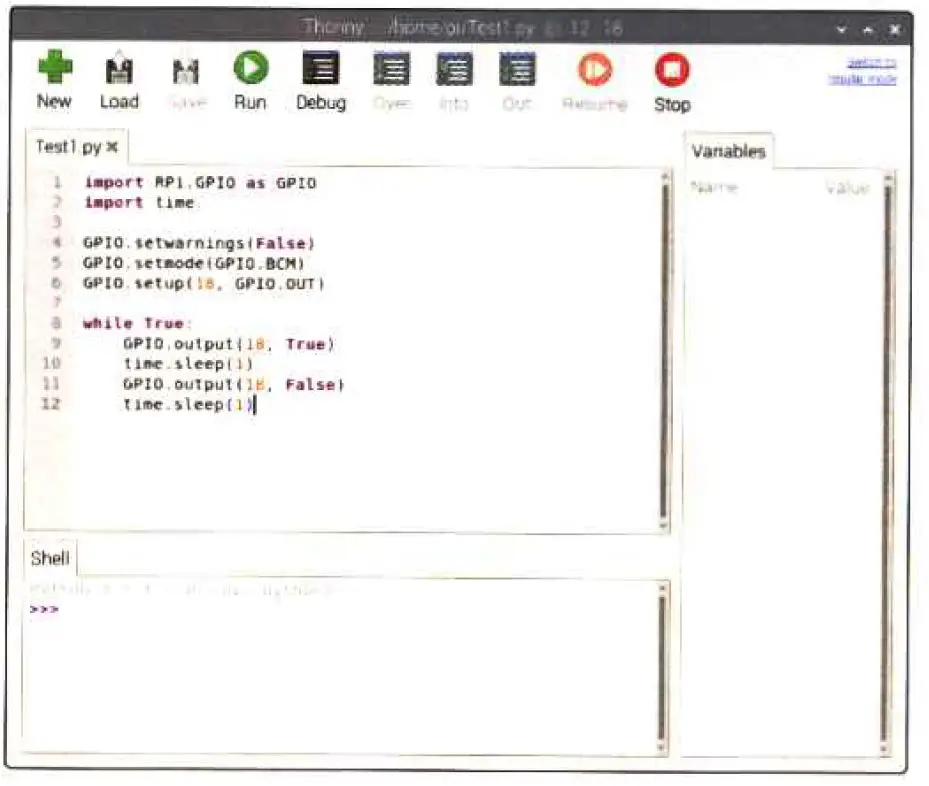
Task: Switch to regular mode link
Action: click(863, 71)
